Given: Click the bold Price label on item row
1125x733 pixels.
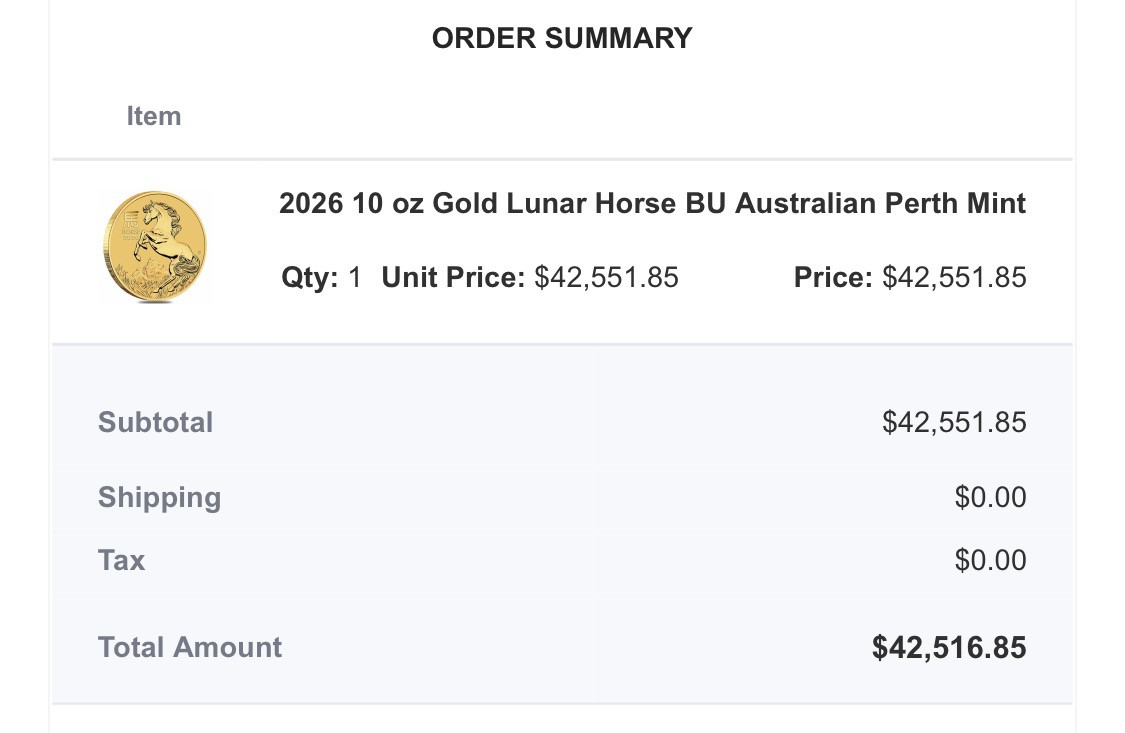Looking at the screenshot, I should point(833,277).
